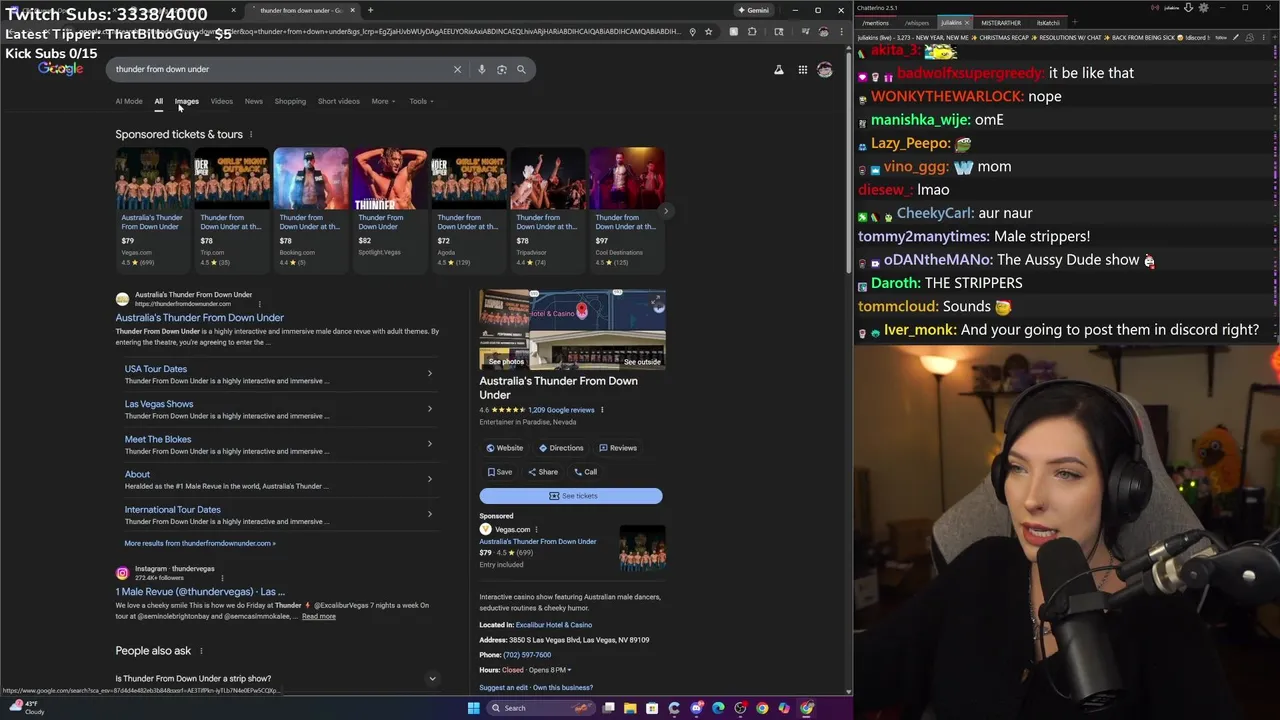Open options for Sponsored tickets & tours
This screenshot has height=720, width=1280.
[251, 134]
